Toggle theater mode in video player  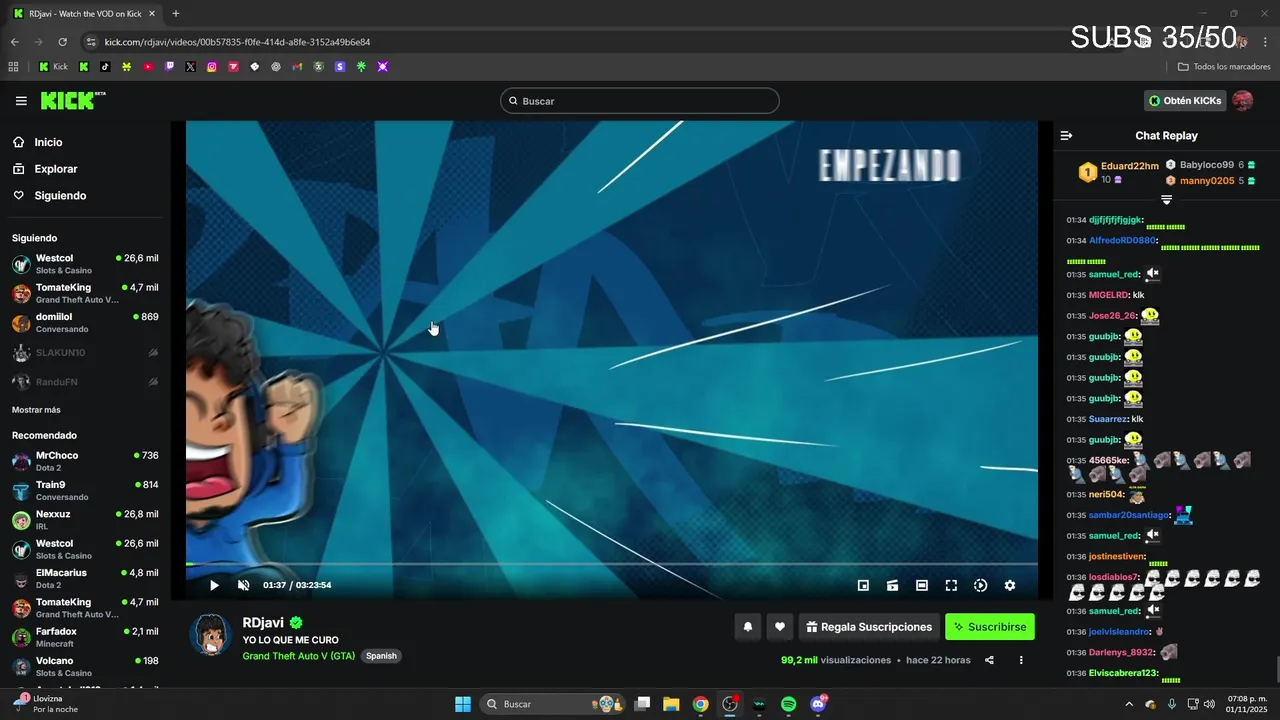(922, 585)
